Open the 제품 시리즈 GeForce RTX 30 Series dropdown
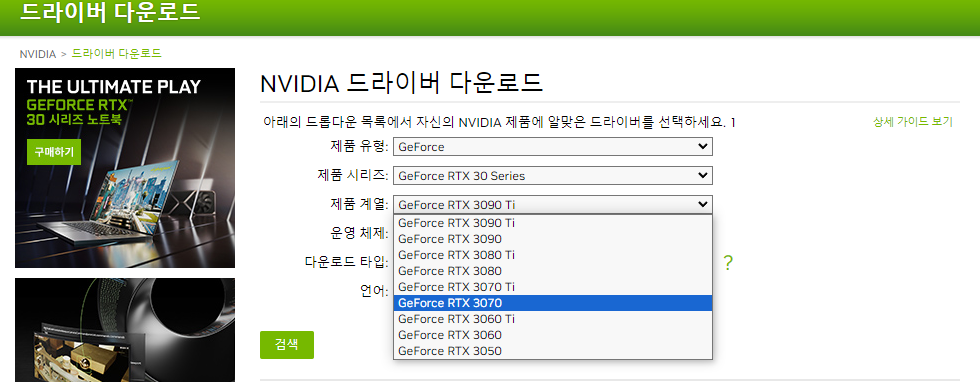 point(552,176)
